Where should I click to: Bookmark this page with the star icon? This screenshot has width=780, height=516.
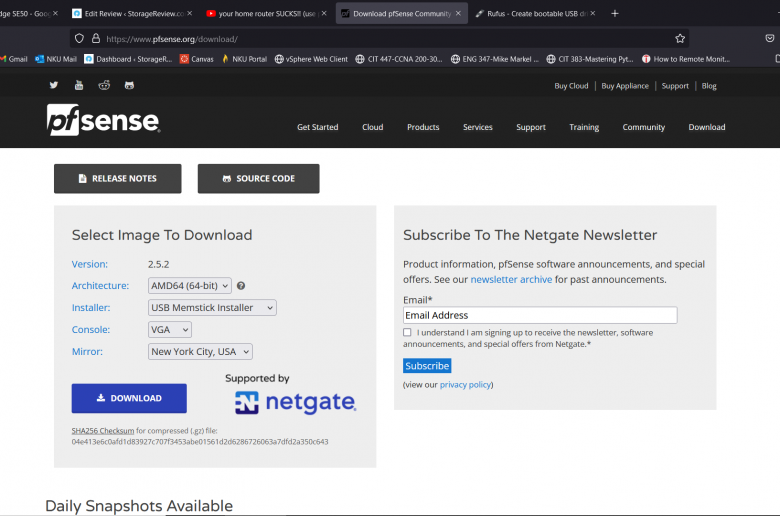click(680, 39)
